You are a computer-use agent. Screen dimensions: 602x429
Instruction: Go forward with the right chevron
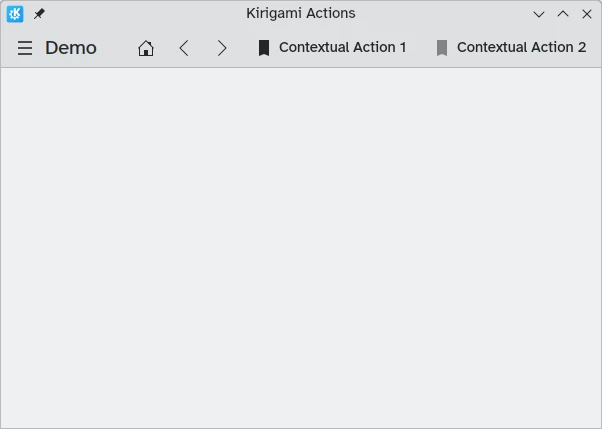(x=222, y=48)
